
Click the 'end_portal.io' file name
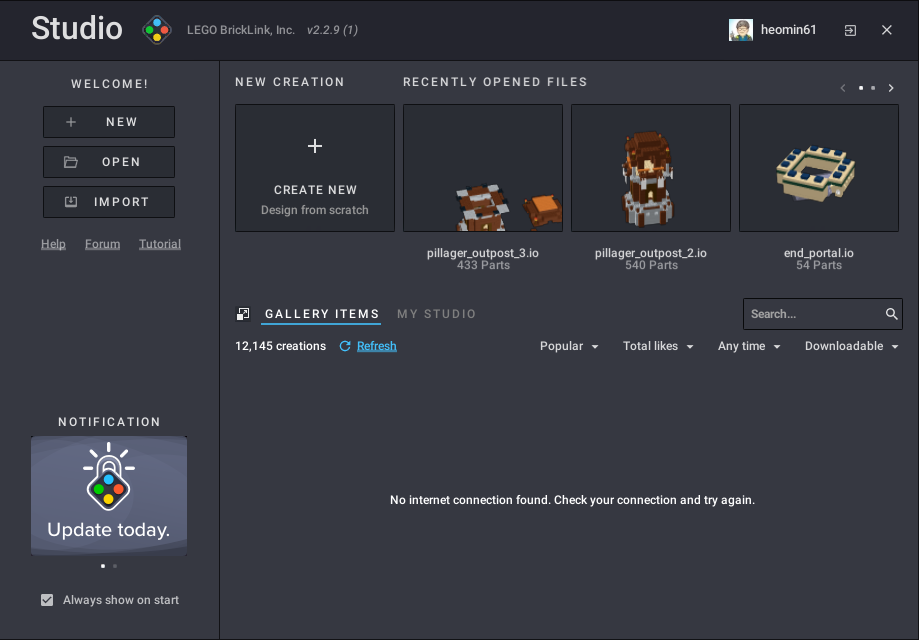coord(819,253)
